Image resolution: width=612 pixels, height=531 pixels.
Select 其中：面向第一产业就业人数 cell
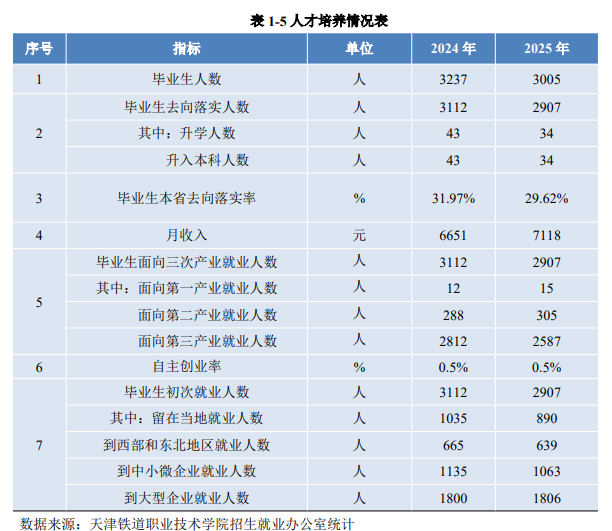point(187,288)
